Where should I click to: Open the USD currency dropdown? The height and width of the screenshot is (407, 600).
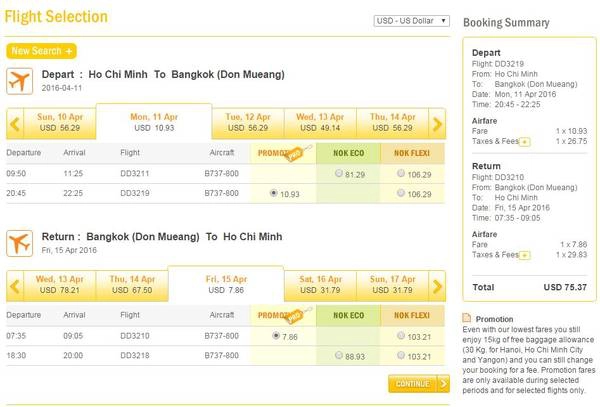[x=411, y=20]
